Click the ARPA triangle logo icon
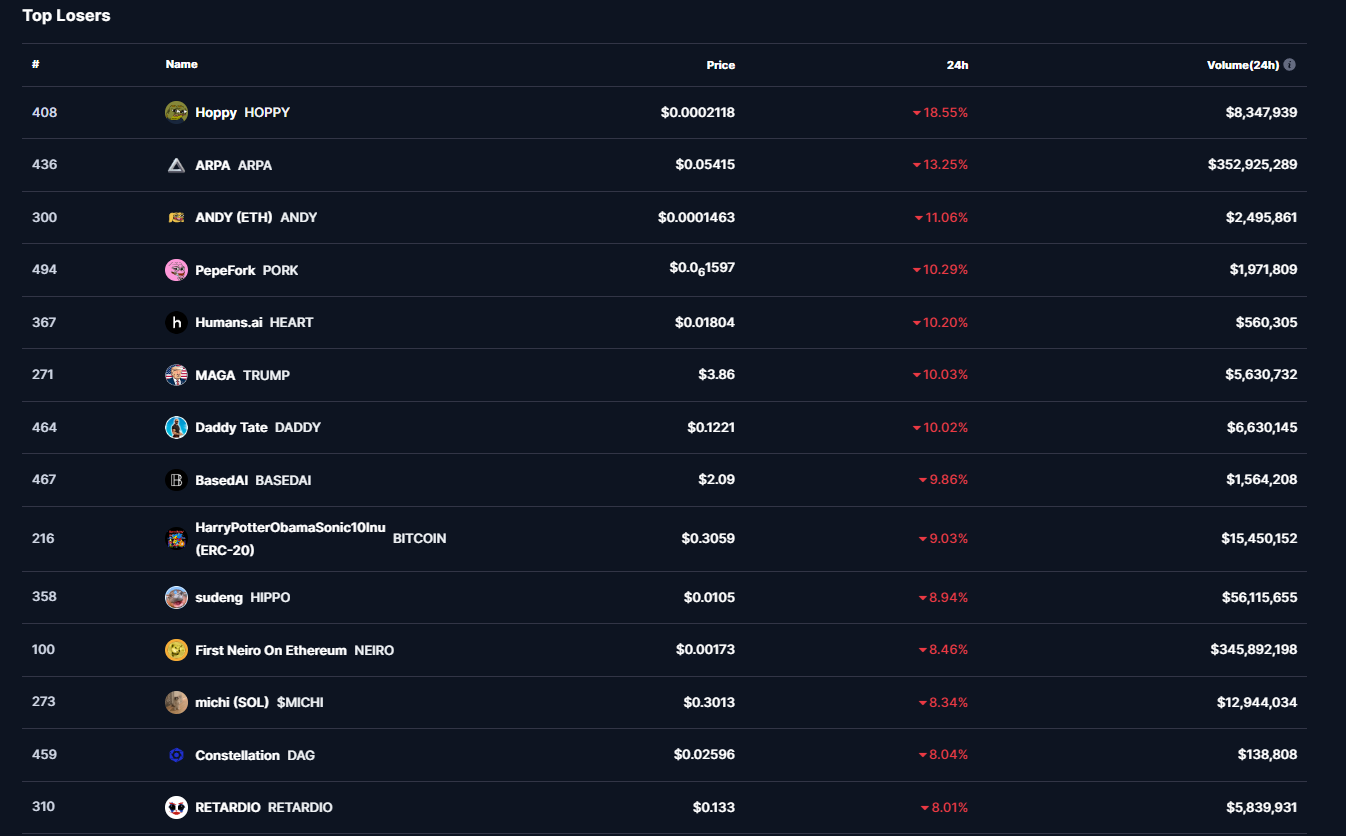The image size is (1346, 836). pyautogui.click(x=176, y=165)
